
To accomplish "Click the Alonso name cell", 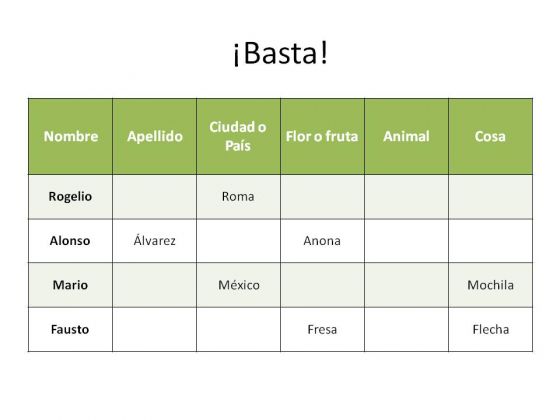I will pyautogui.click(x=70, y=241).
